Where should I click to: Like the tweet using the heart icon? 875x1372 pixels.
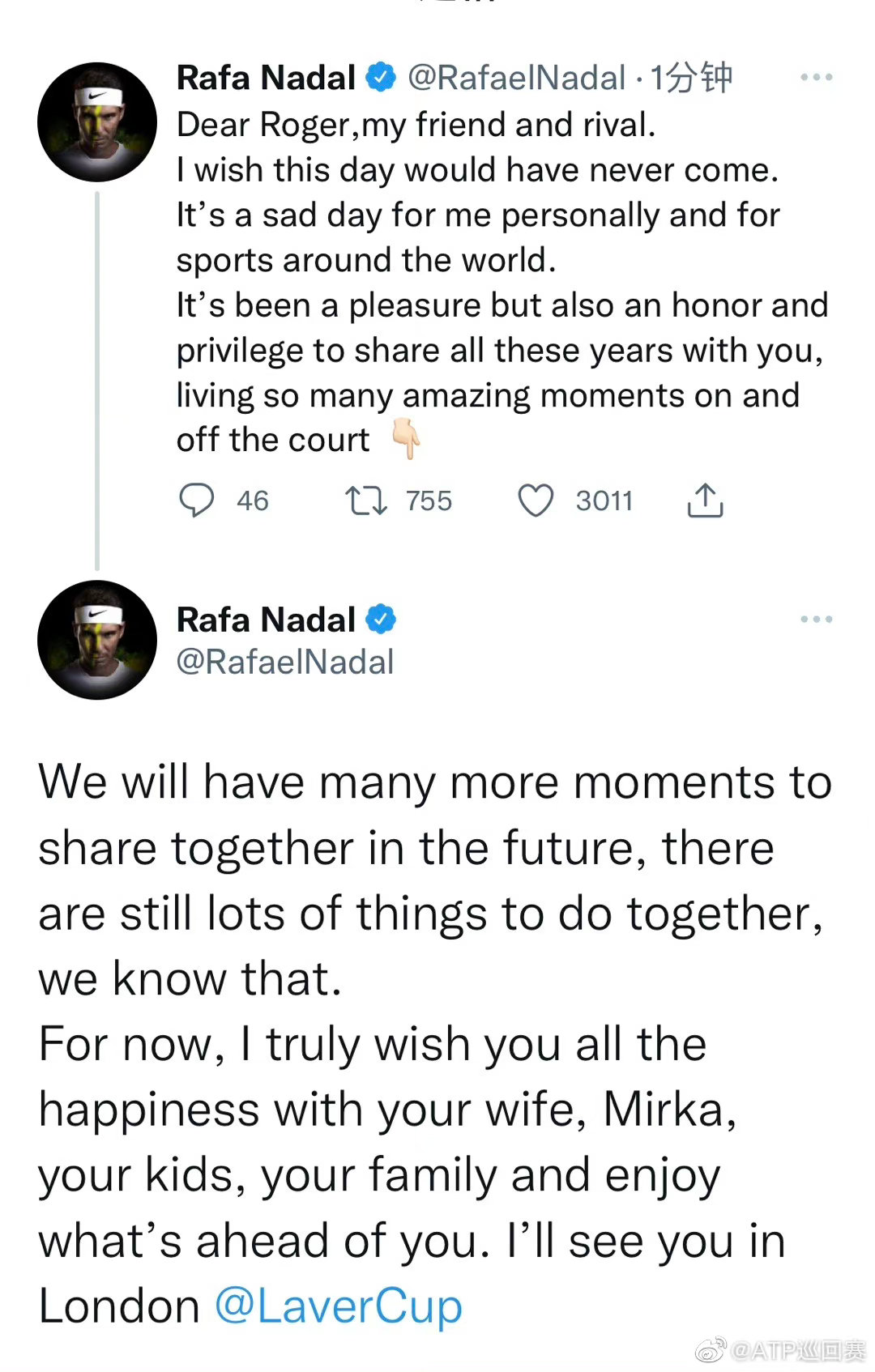(x=536, y=501)
